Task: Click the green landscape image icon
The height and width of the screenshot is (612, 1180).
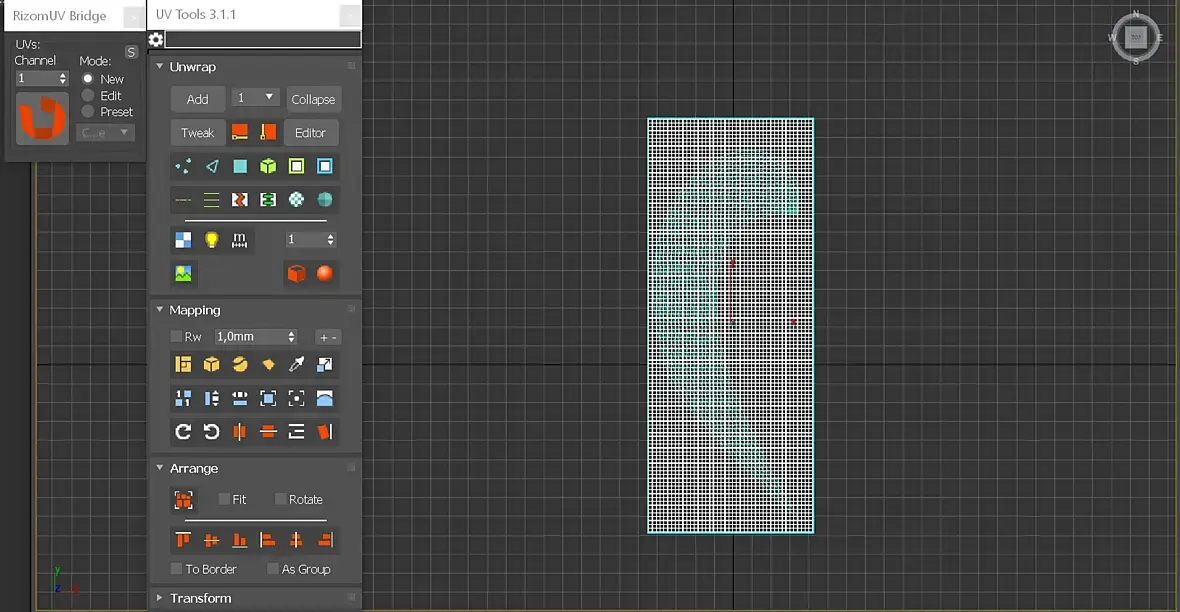Action: tap(183, 273)
